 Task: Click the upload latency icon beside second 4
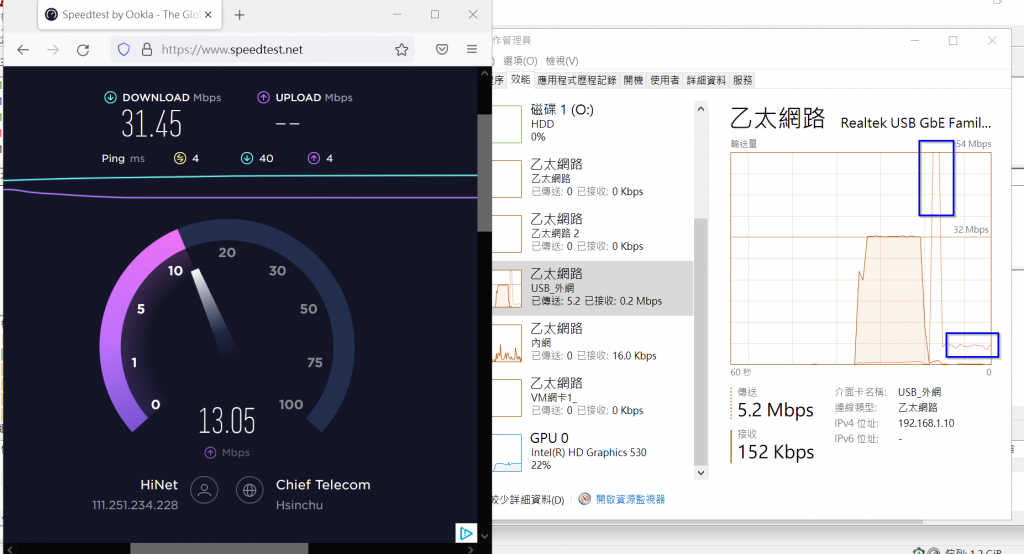(x=313, y=158)
